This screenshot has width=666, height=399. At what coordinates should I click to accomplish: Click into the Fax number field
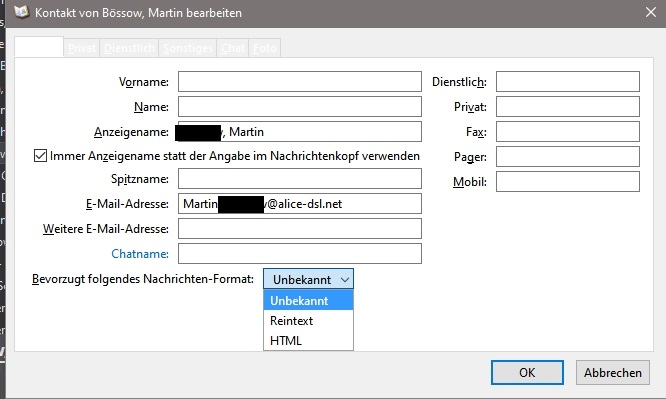tap(568, 132)
